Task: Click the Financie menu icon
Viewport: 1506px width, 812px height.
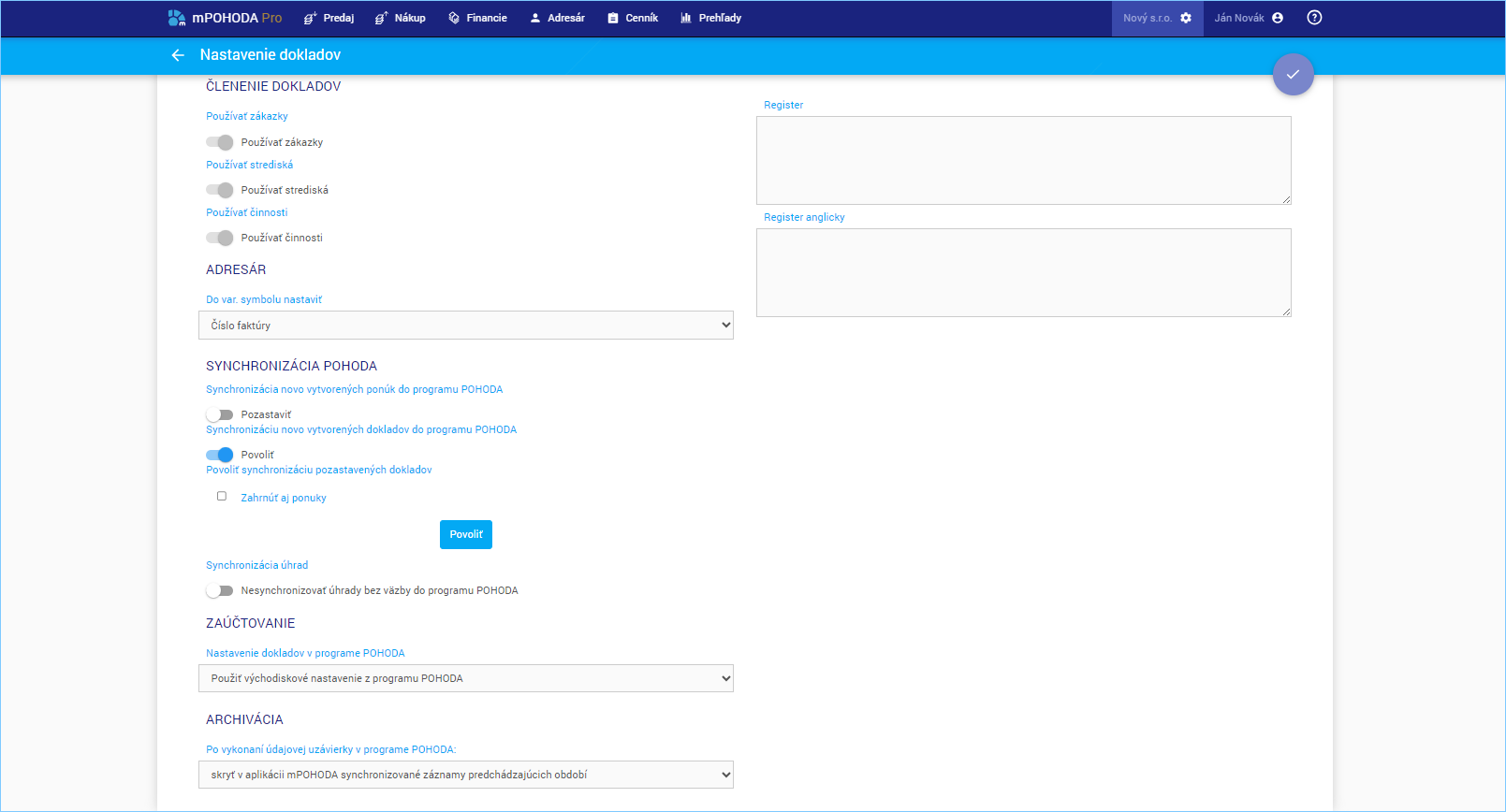Action: (454, 18)
